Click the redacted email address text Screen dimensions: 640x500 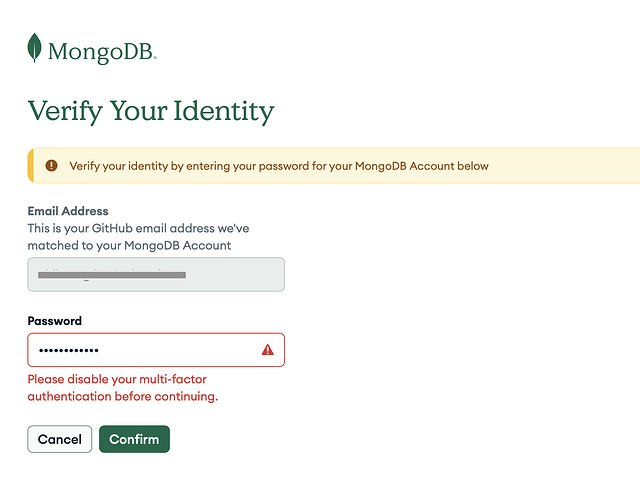click(111, 273)
